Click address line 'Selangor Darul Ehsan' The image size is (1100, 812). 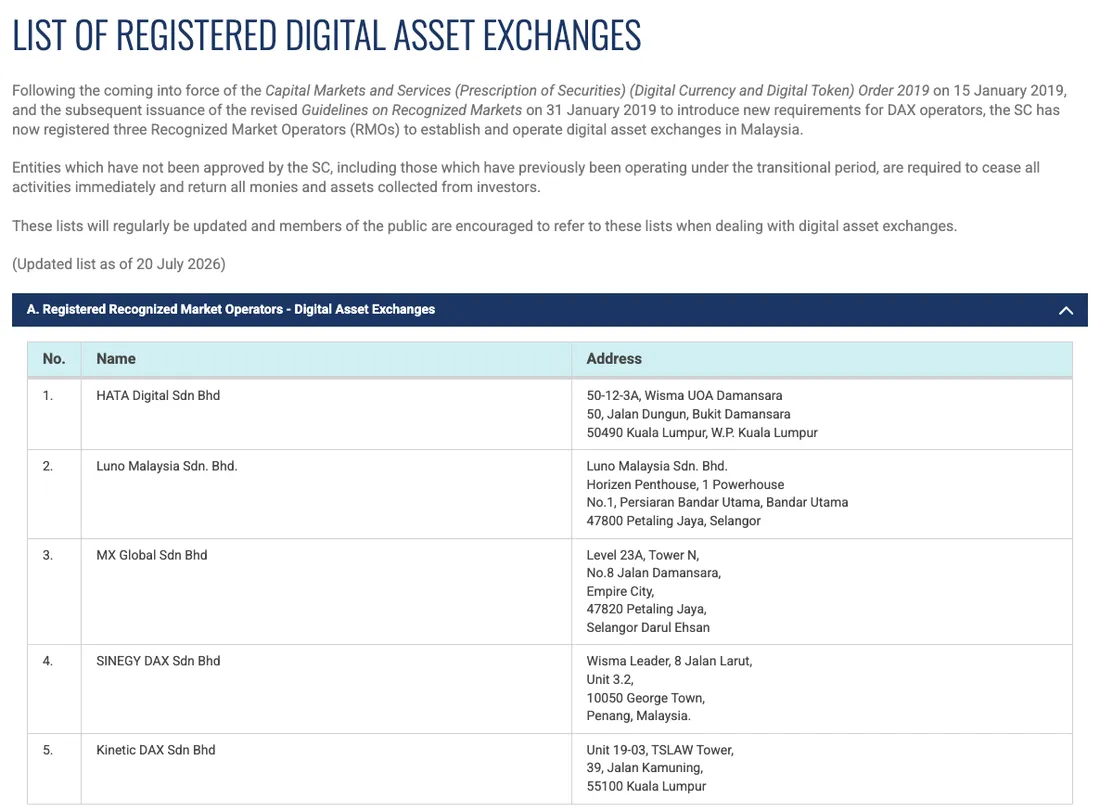coord(648,627)
